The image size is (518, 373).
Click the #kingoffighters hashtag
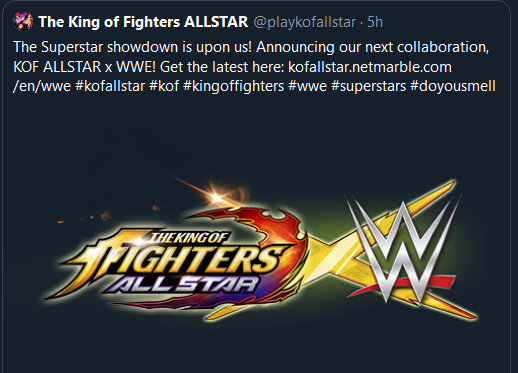pyautogui.click(x=234, y=86)
